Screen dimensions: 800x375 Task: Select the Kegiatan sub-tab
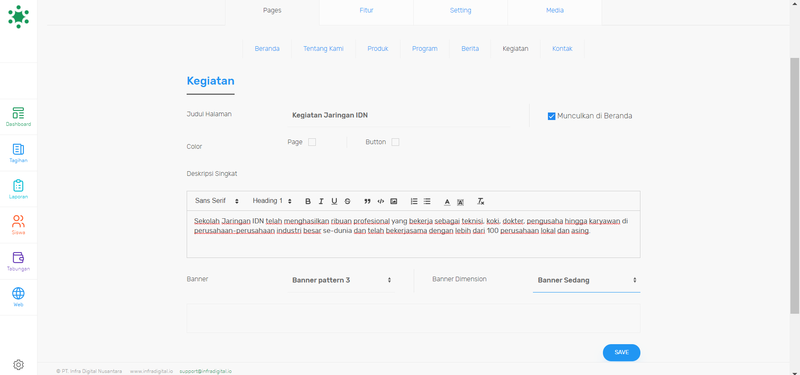pos(515,49)
